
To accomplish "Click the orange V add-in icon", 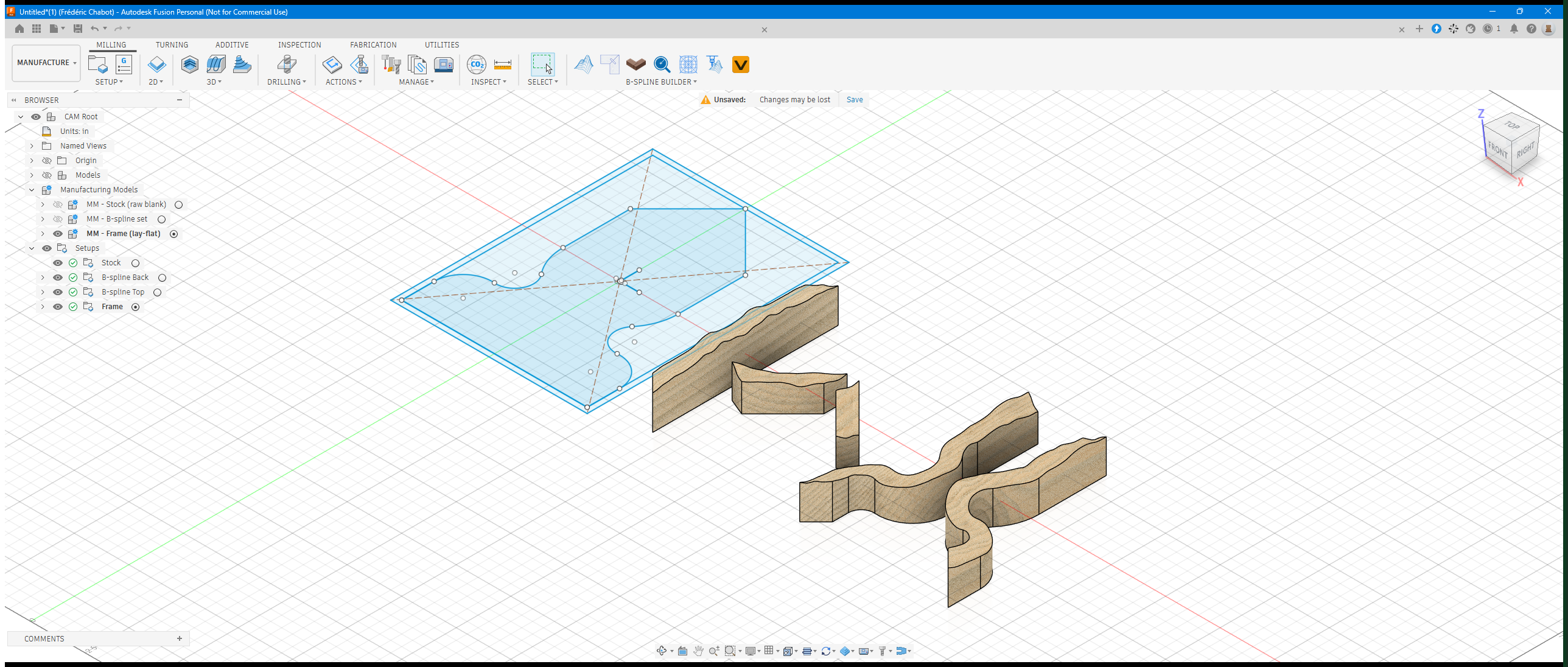I will (x=741, y=65).
